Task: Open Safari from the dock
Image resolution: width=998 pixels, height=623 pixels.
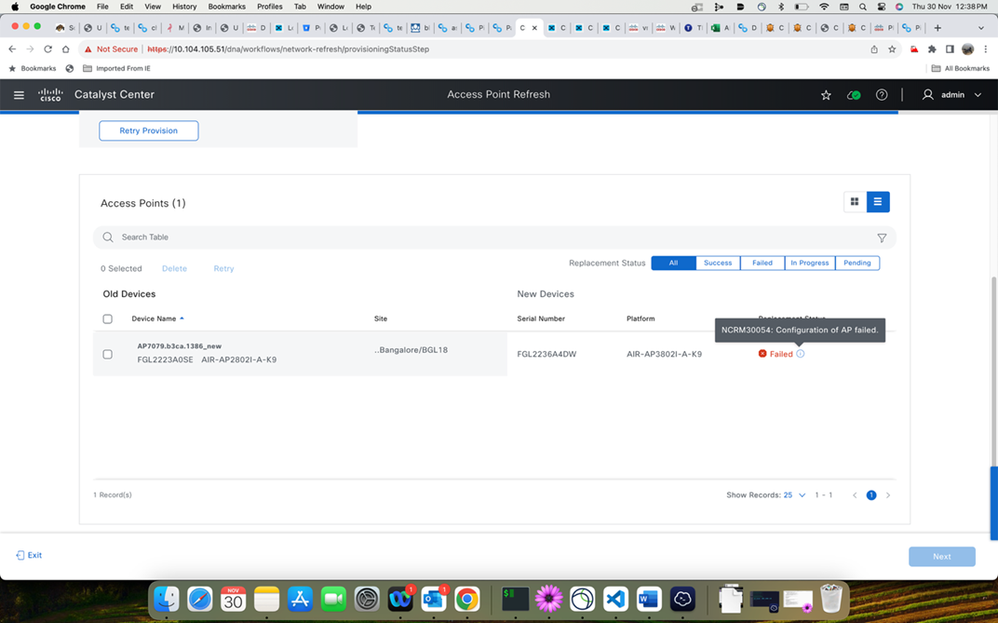Action: (x=200, y=599)
